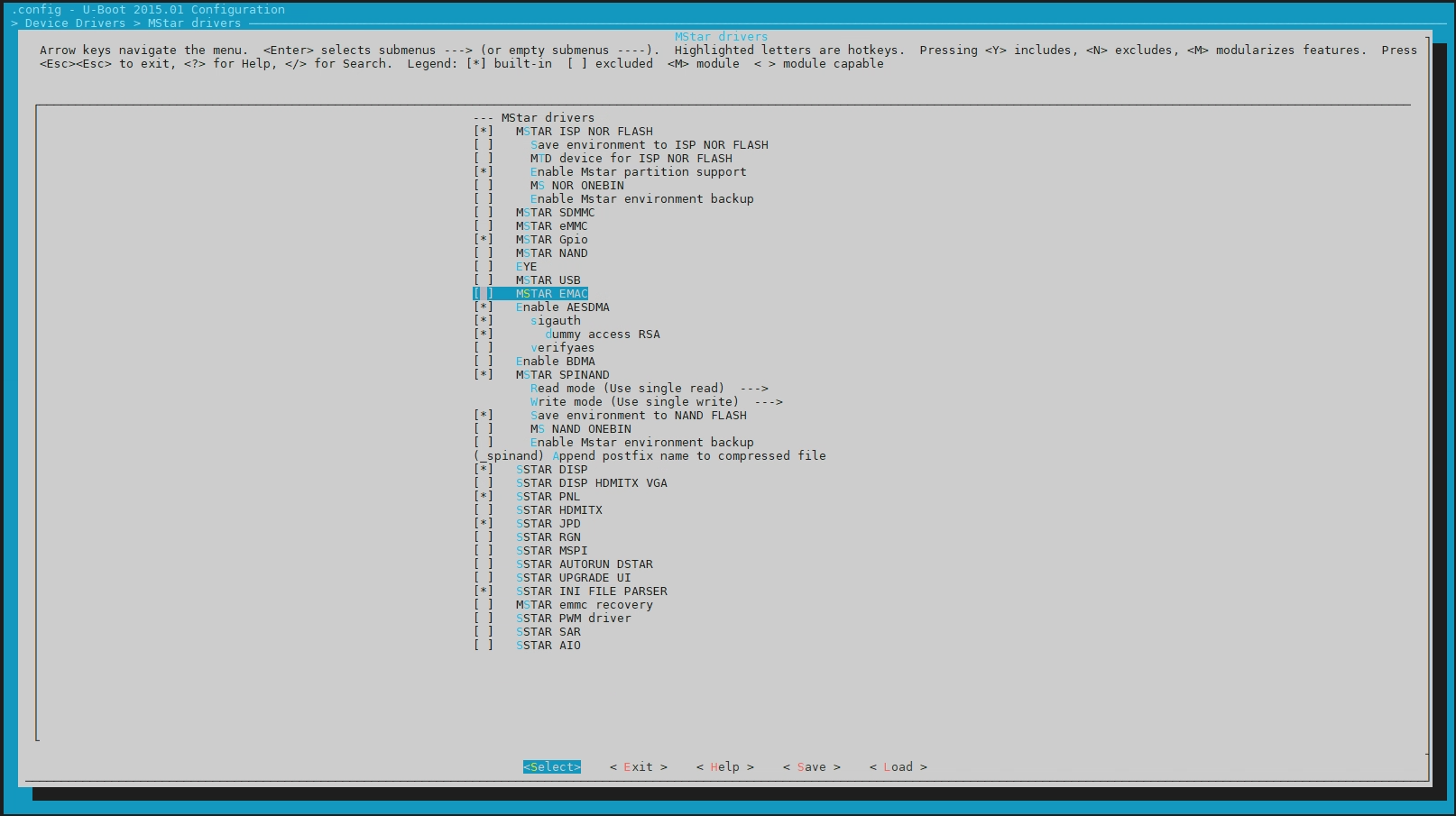The height and width of the screenshot is (816, 1456).
Task: Toggle the Enable AESDMA option
Action: [541, 307]
